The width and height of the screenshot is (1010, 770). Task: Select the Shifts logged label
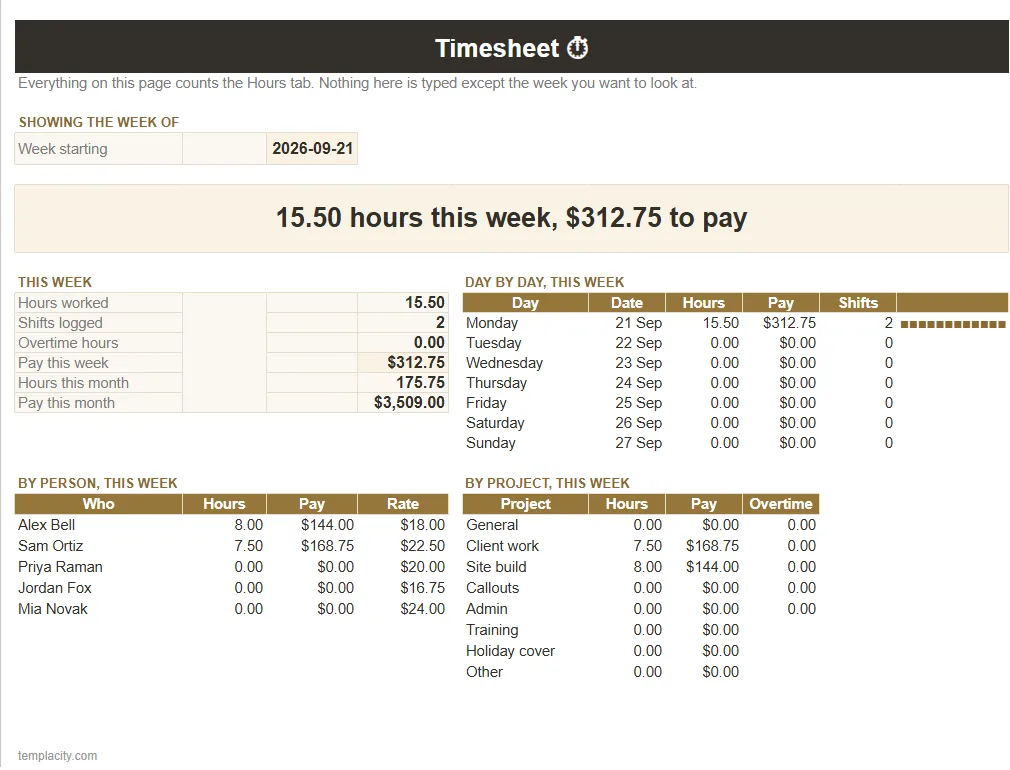coord(60,323)
